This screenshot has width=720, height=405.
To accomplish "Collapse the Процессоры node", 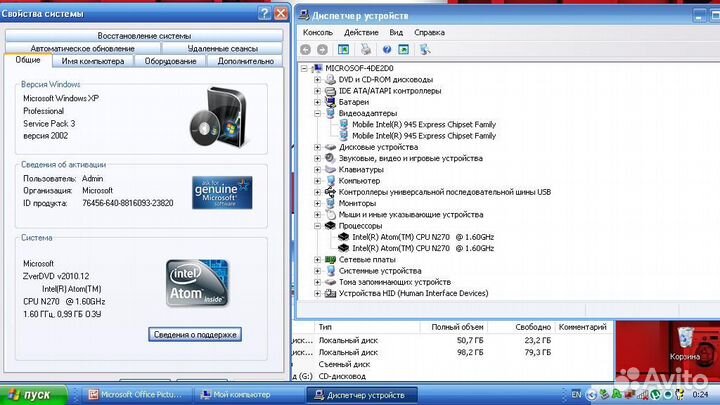I will [317, 226].
